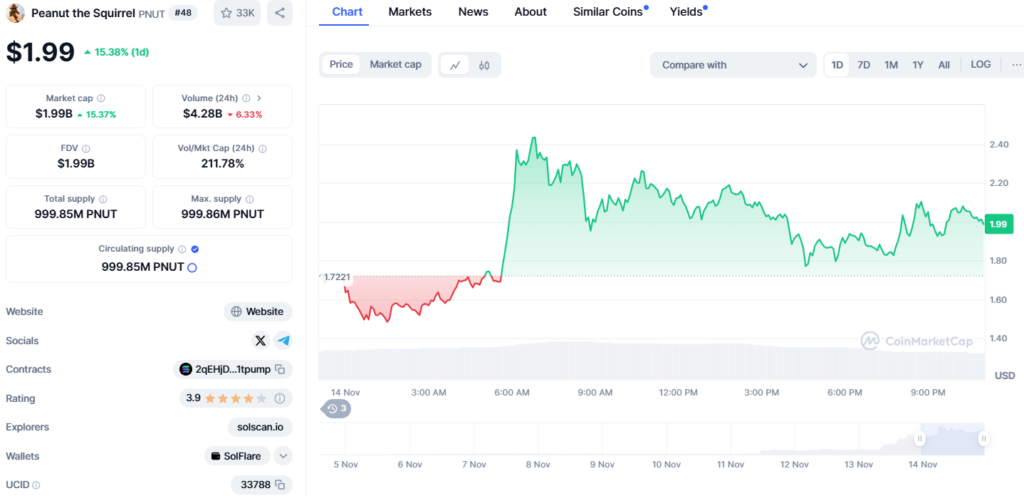Open the Similar Coins tab
This screenshot has width=1024, height=496.
coord(608,12)
